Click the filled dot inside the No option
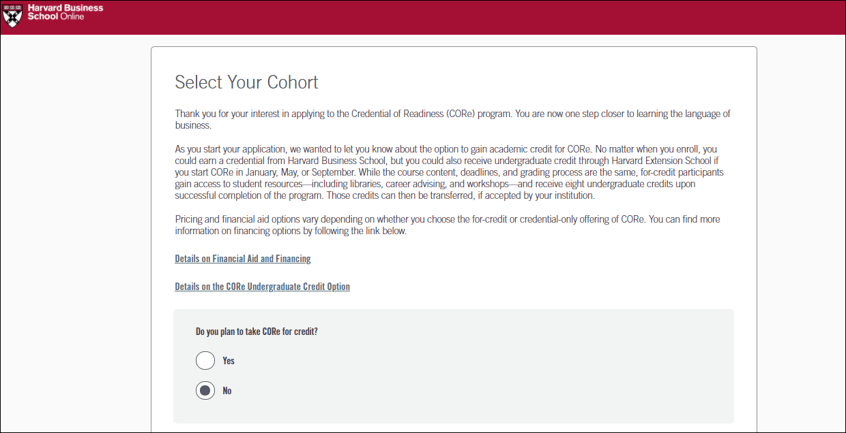The image size is (846, 433). 205,390
